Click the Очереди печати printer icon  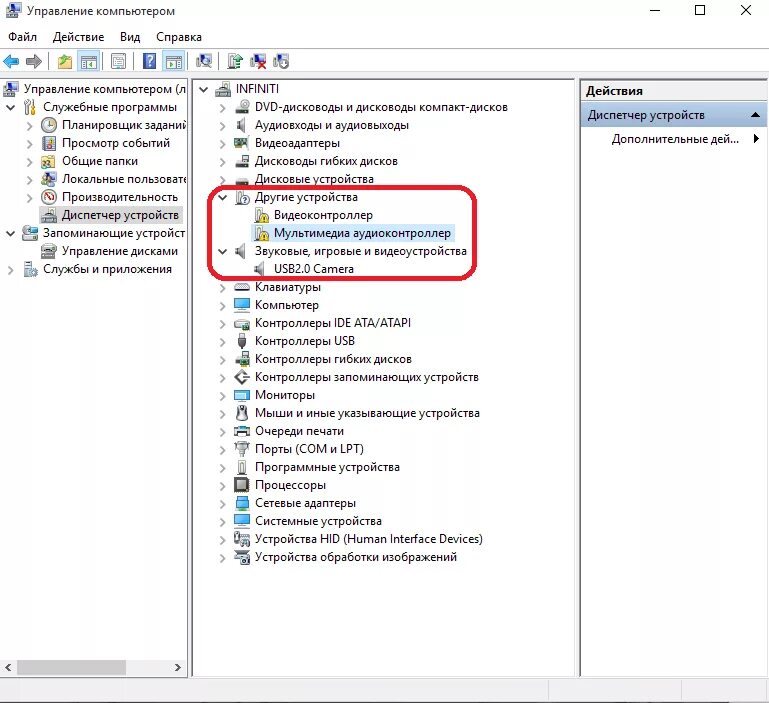point(241,431)
